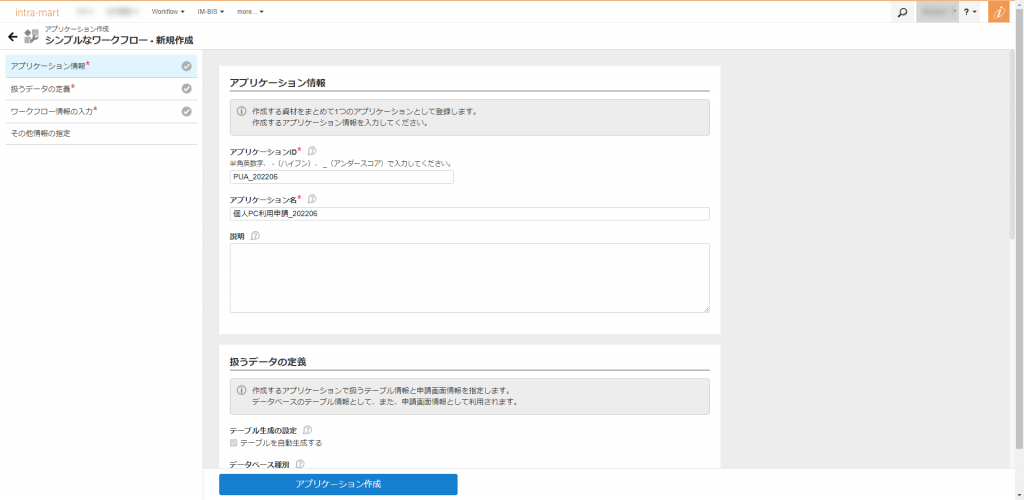The width and height of the screenshot is (1024, 500).
Task: Open help icon beside テーブル生成の設定
Action: (x=308, y=430)
